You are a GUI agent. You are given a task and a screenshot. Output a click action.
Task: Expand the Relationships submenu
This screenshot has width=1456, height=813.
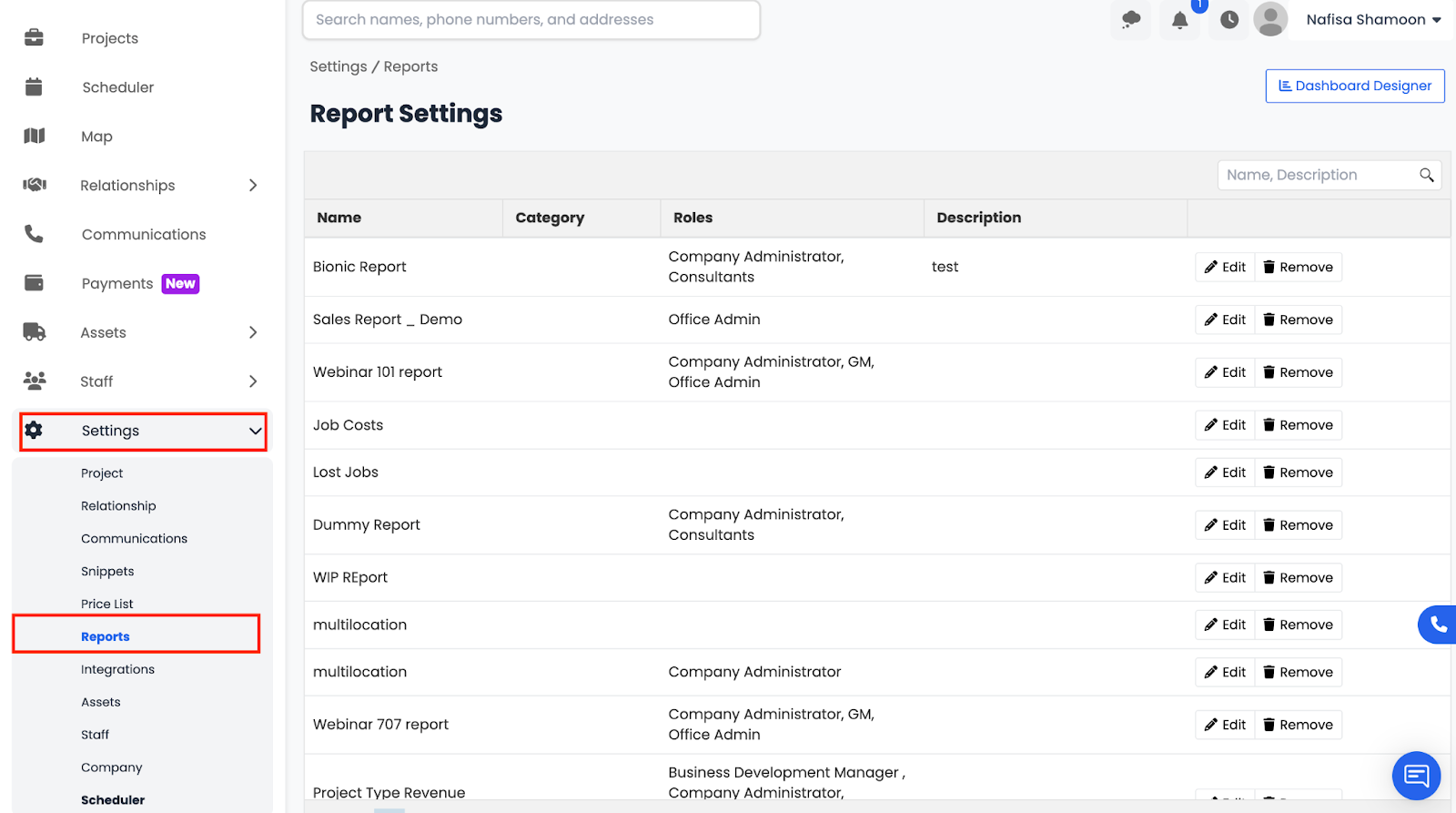click(253, 186)
